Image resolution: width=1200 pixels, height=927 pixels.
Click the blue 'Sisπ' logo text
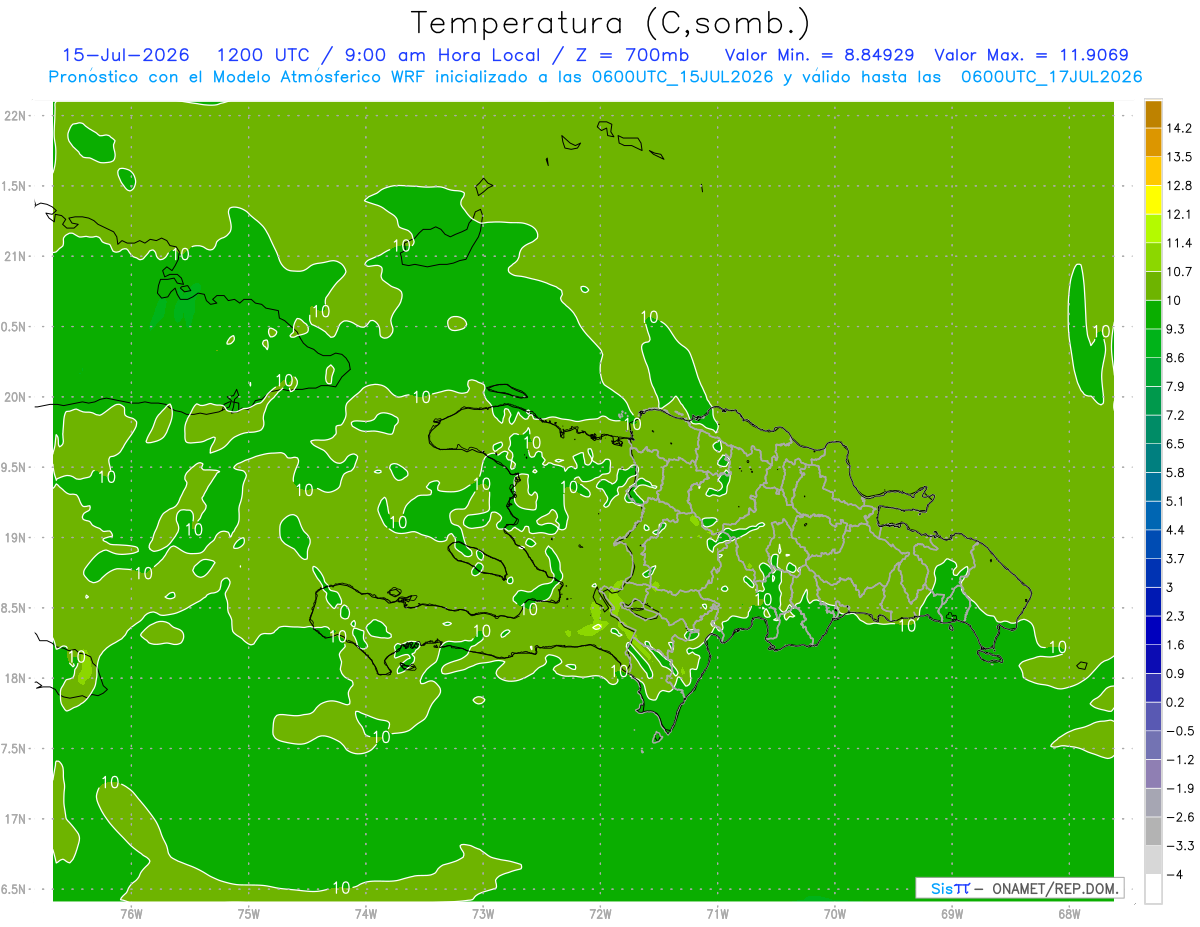tap(949, 888)
